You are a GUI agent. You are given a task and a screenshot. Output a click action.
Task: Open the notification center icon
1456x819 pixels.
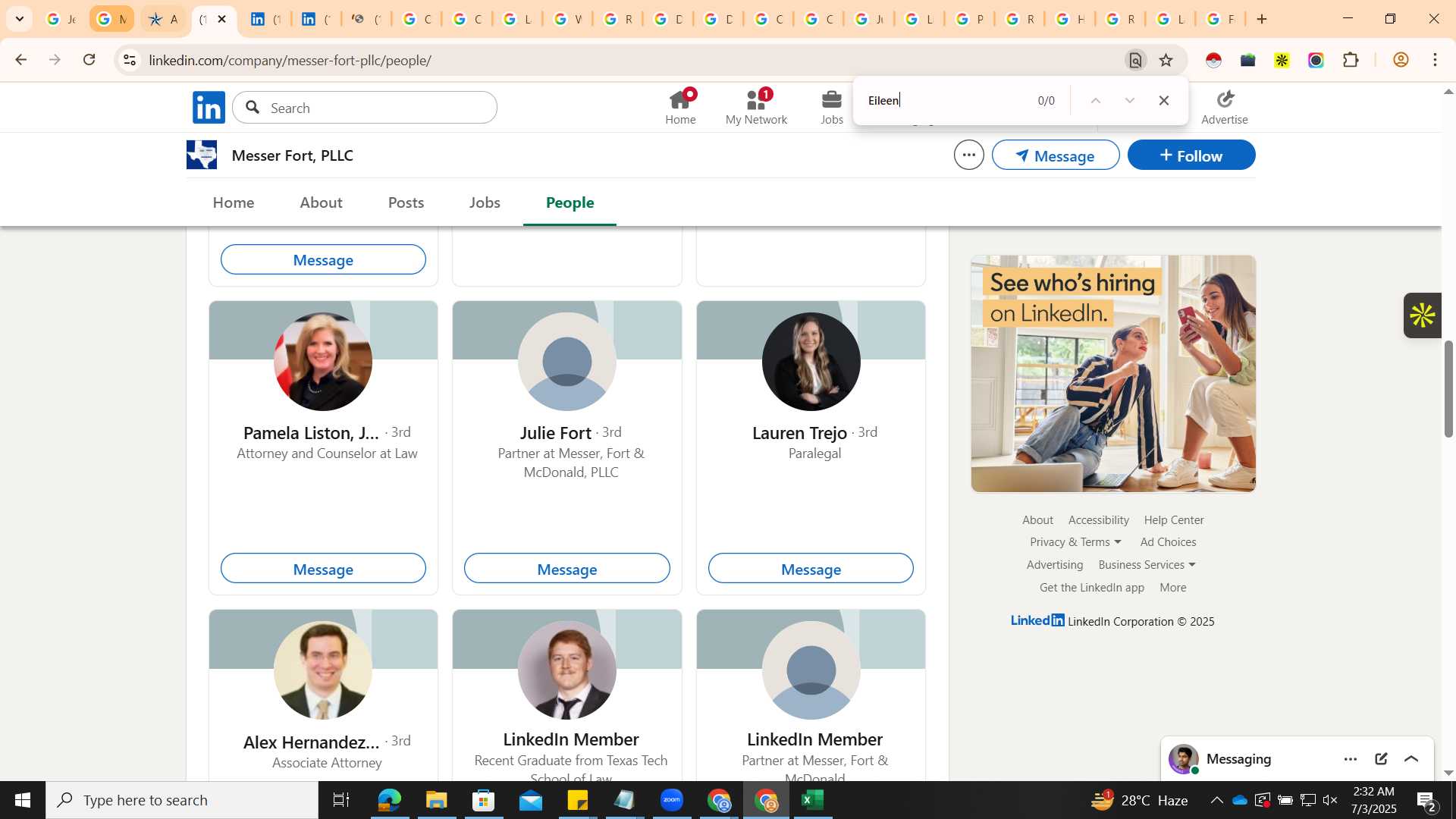coord(1425,800)
